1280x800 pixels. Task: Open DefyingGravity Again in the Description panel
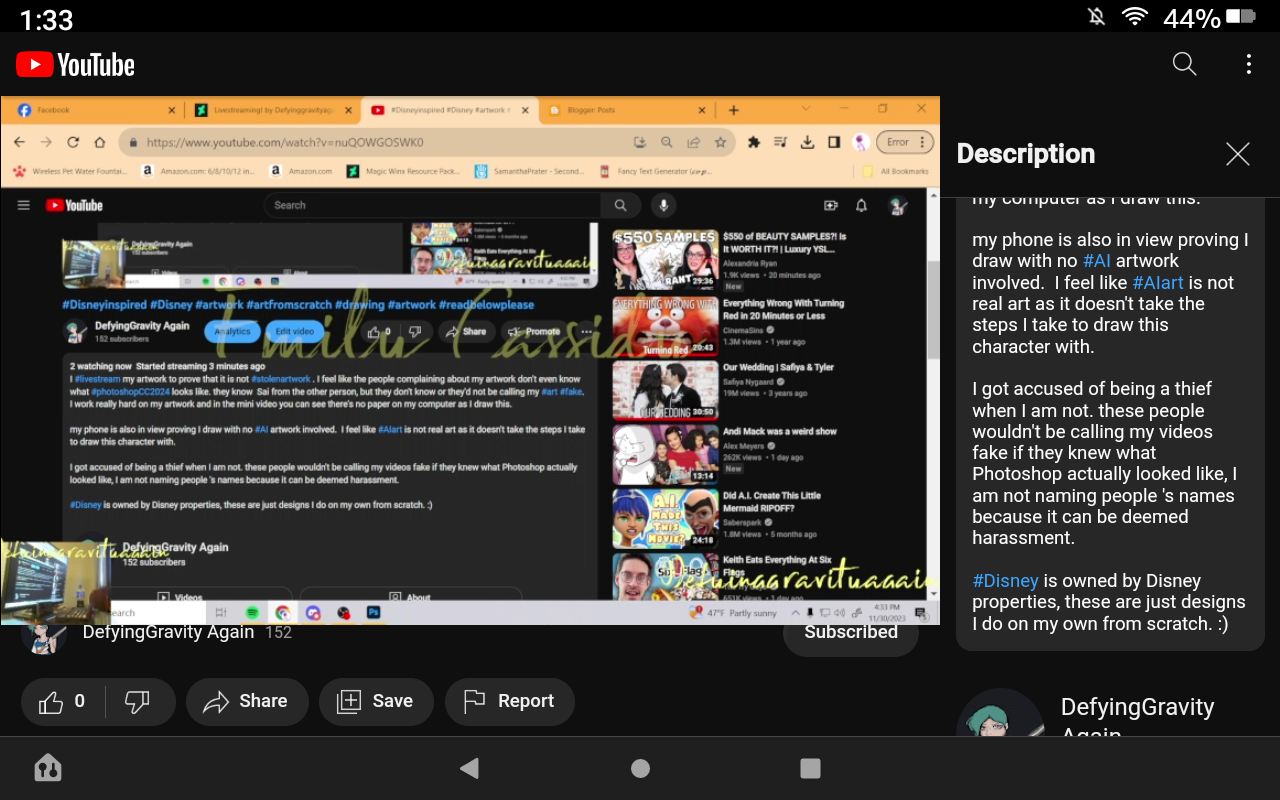point(1137,720)
